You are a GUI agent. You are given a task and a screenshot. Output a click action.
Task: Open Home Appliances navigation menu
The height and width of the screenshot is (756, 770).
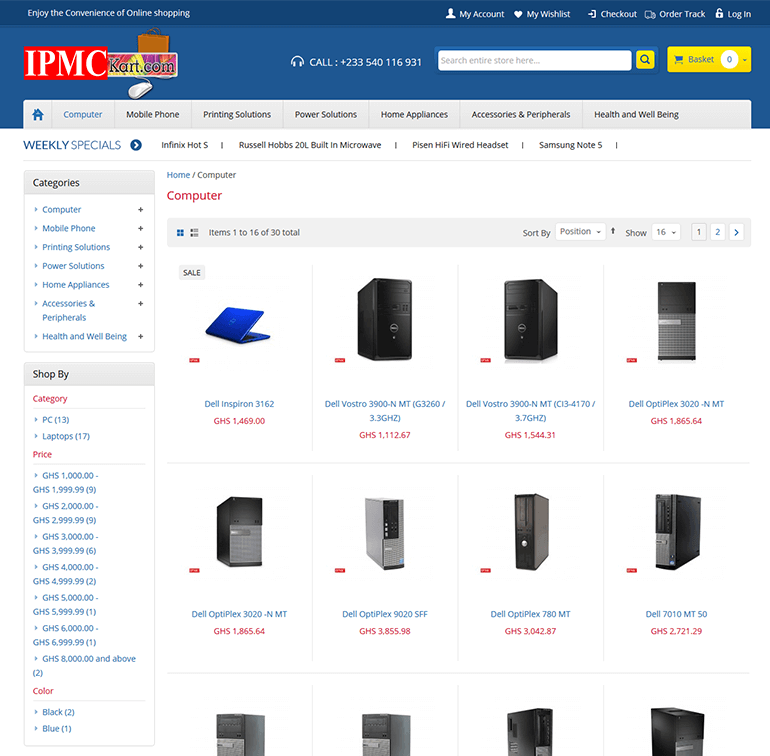pos(414,114)
